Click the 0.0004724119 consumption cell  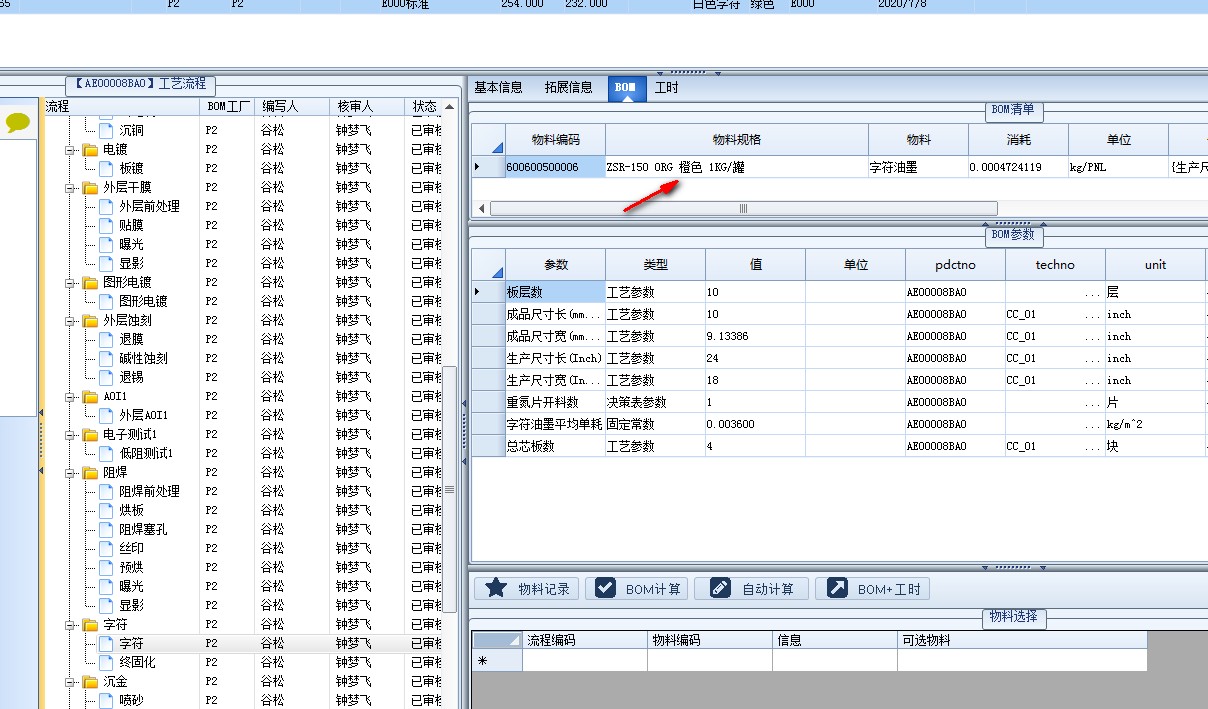[1017, 167]
